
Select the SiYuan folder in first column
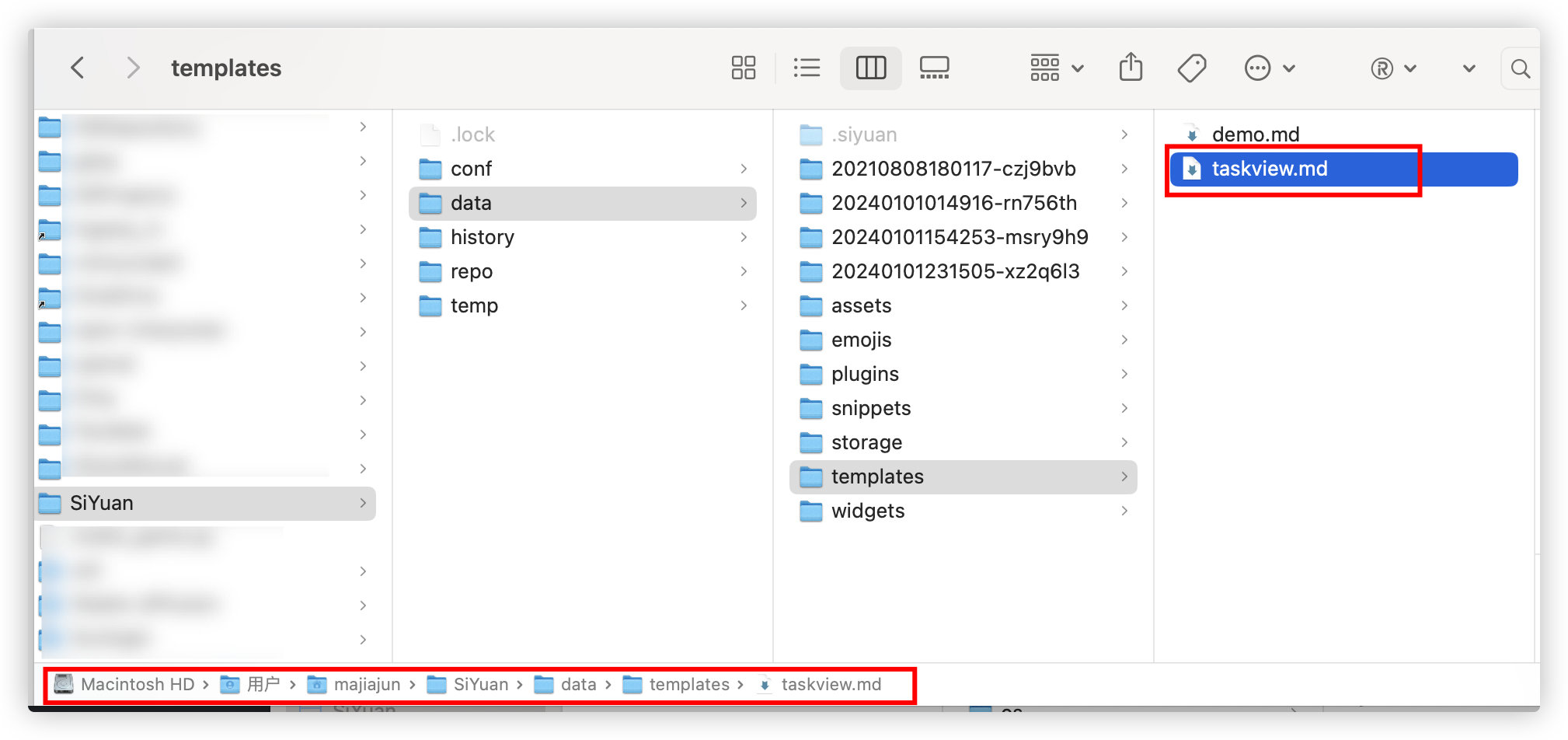point(206,504)
